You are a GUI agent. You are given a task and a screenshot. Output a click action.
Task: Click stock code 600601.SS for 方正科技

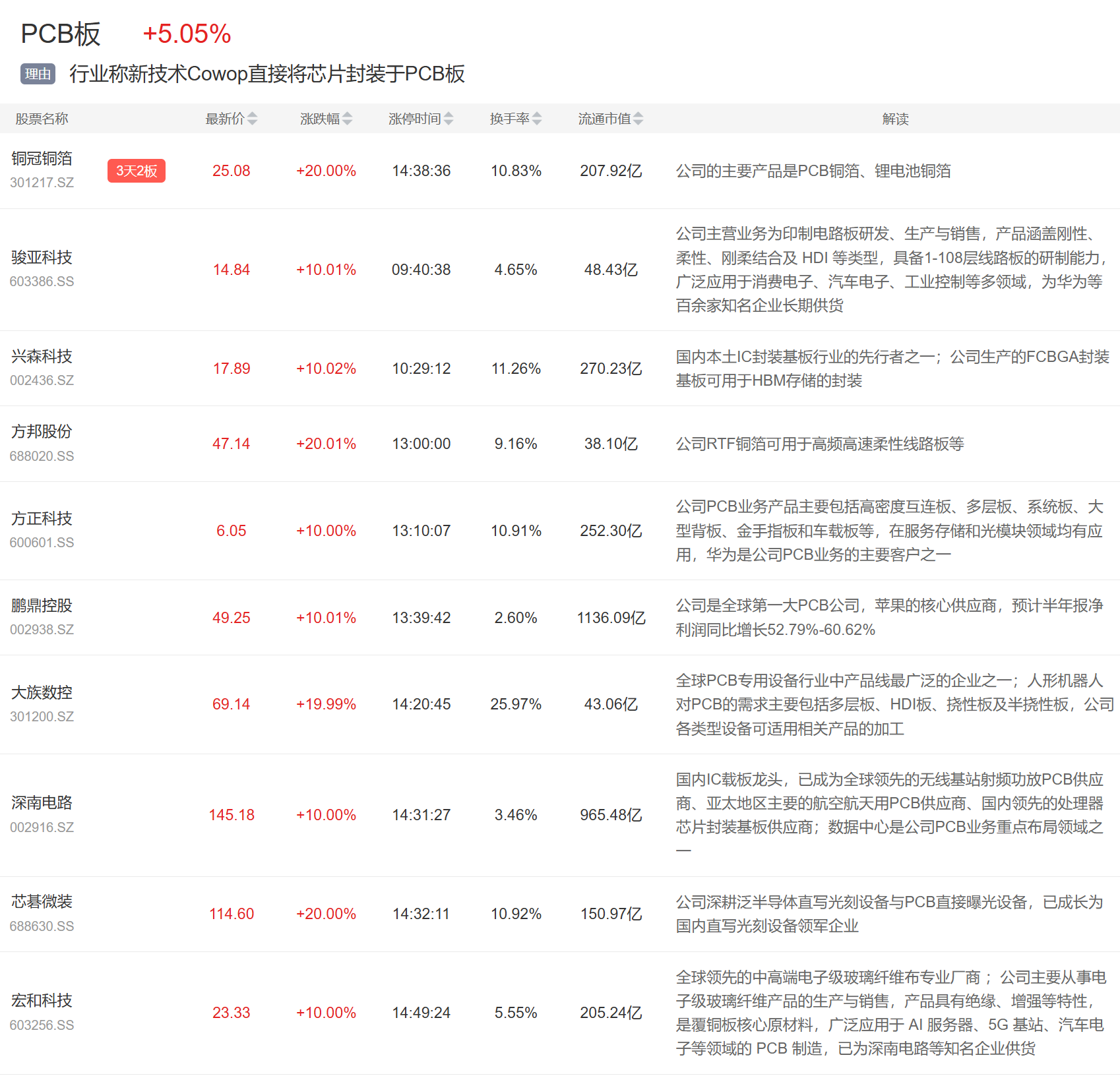[x=42, y=543]
